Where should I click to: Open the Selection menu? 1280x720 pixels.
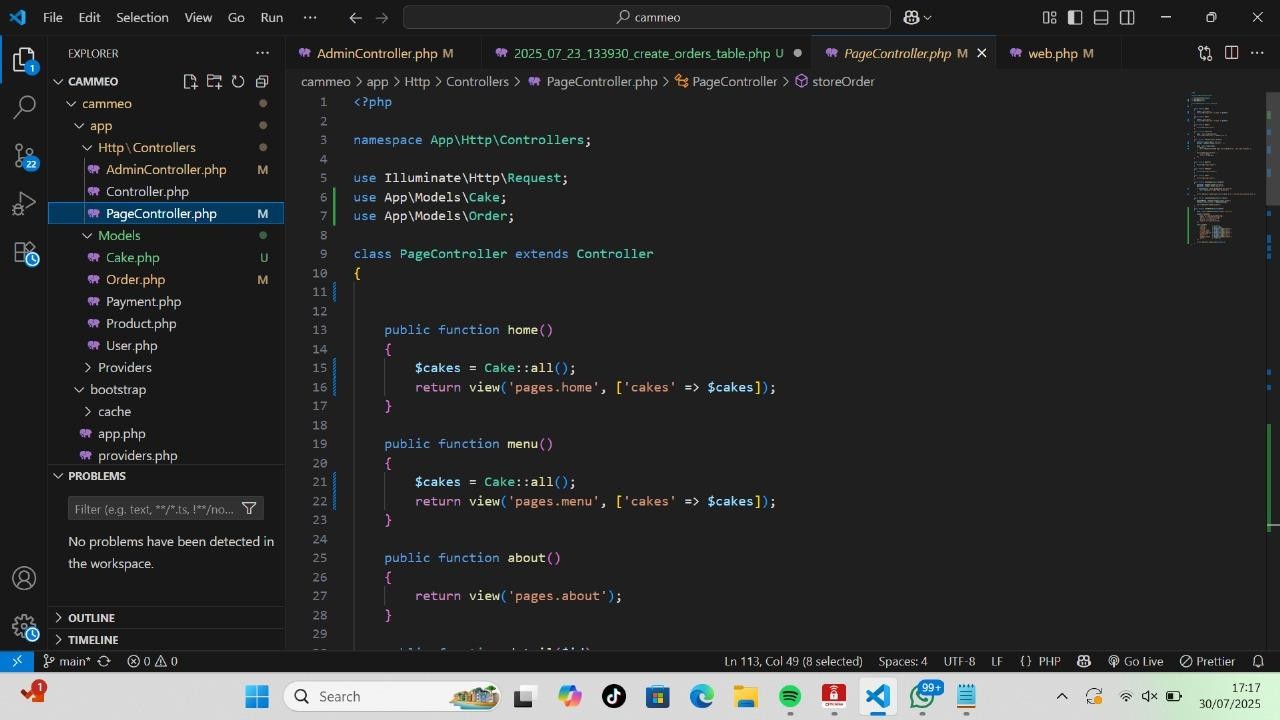[142, 17]
